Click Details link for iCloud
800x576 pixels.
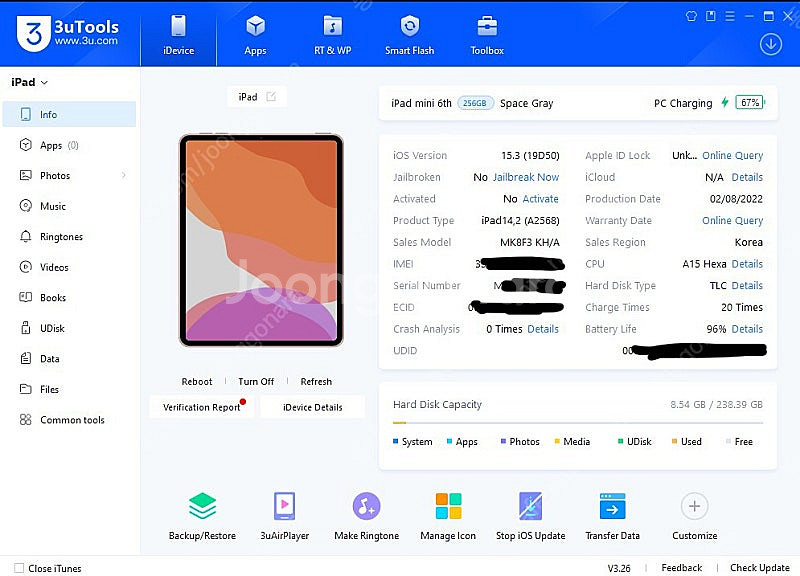click(747, 177)
